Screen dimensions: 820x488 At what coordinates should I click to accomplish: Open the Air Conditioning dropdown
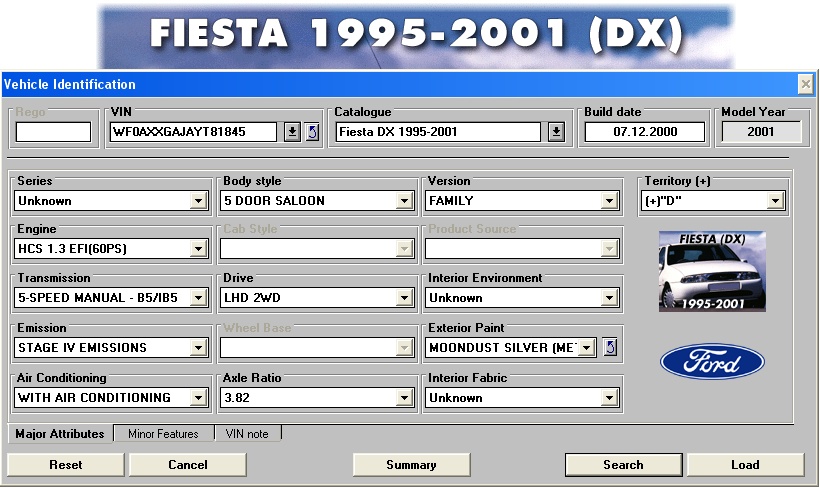click(198, 398)
